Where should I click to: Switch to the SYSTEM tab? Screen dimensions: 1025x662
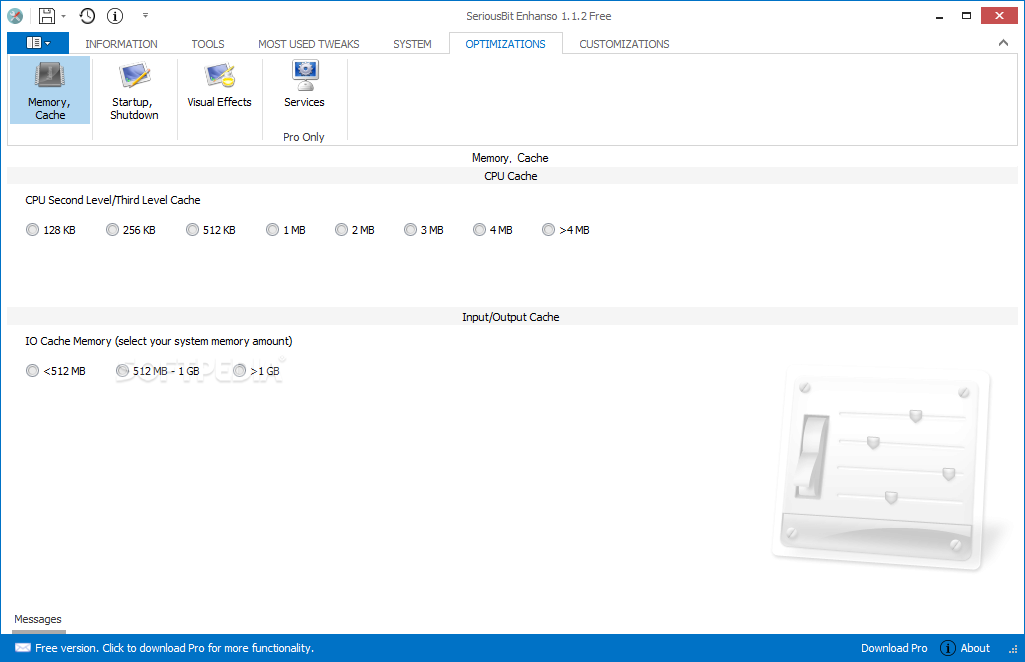(412, 44)
